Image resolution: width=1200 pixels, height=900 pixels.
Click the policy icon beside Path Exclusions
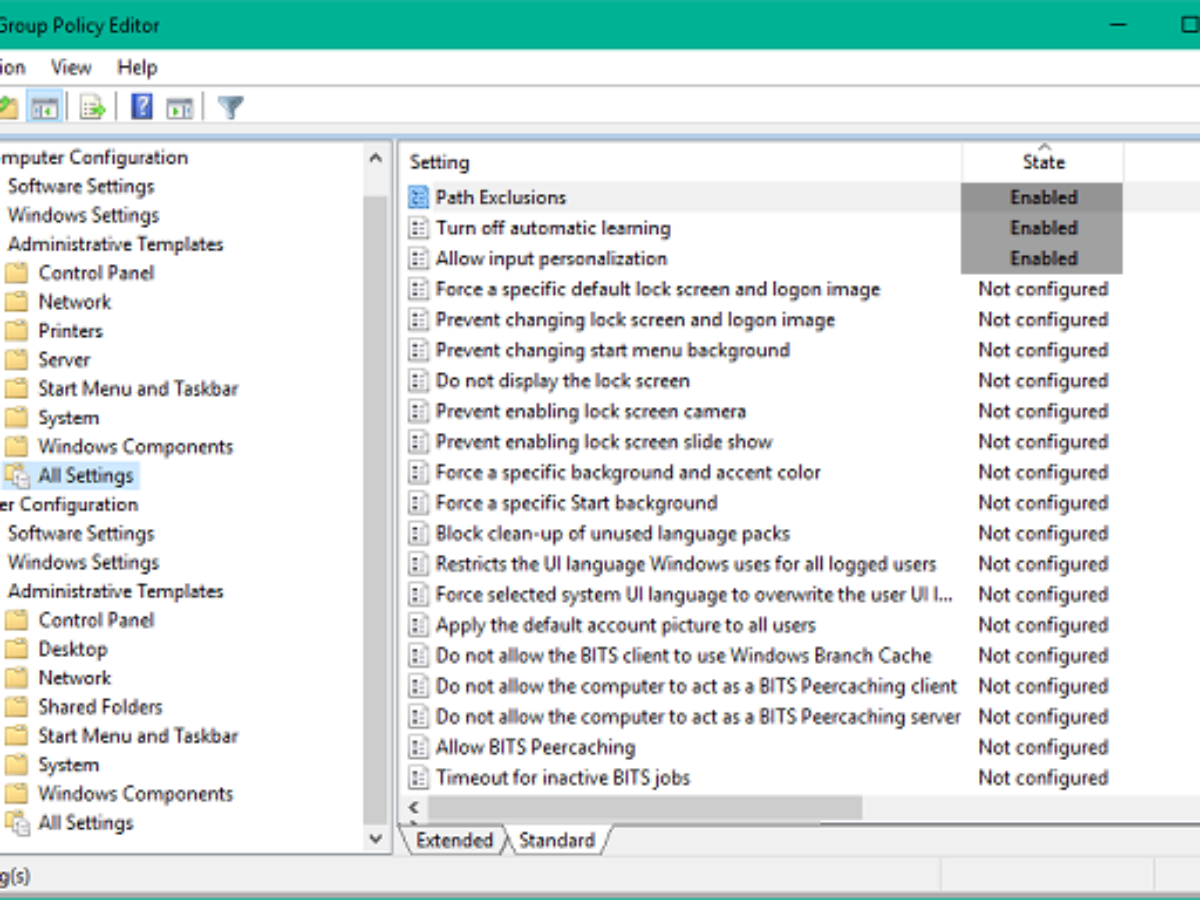[x=418, y=197]
